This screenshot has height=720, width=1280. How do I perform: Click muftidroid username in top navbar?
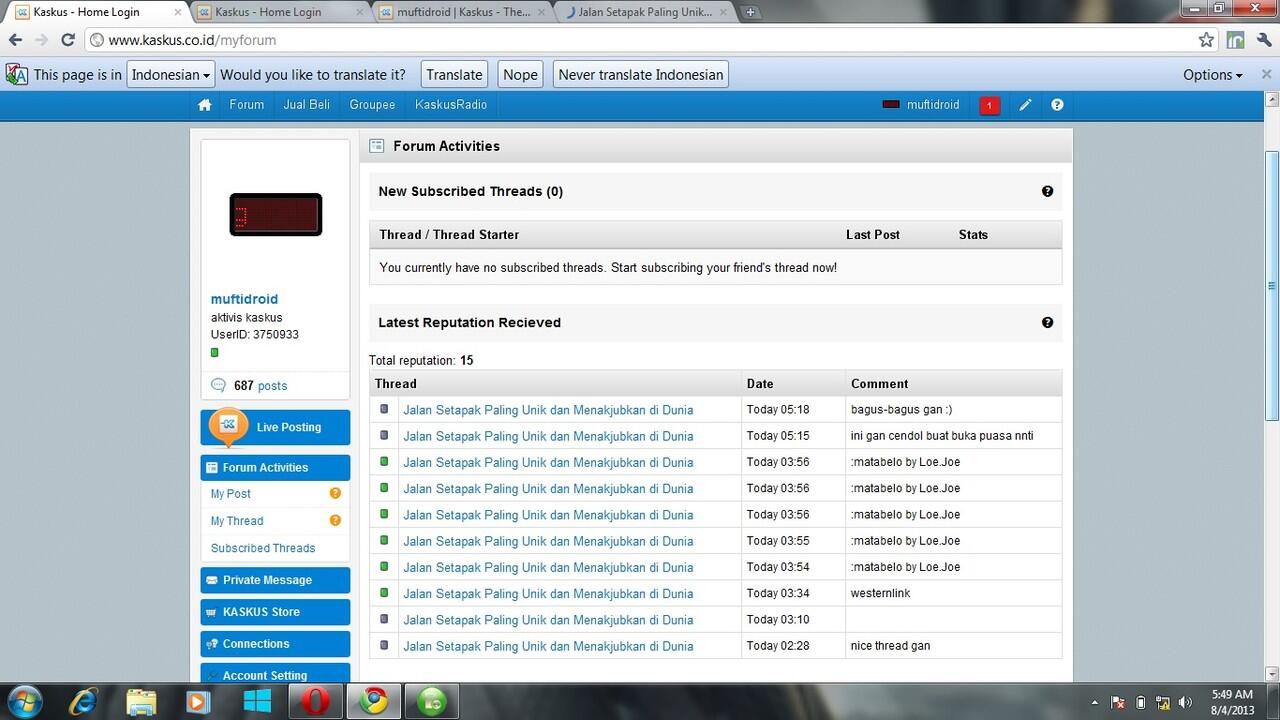pos(932,105)
